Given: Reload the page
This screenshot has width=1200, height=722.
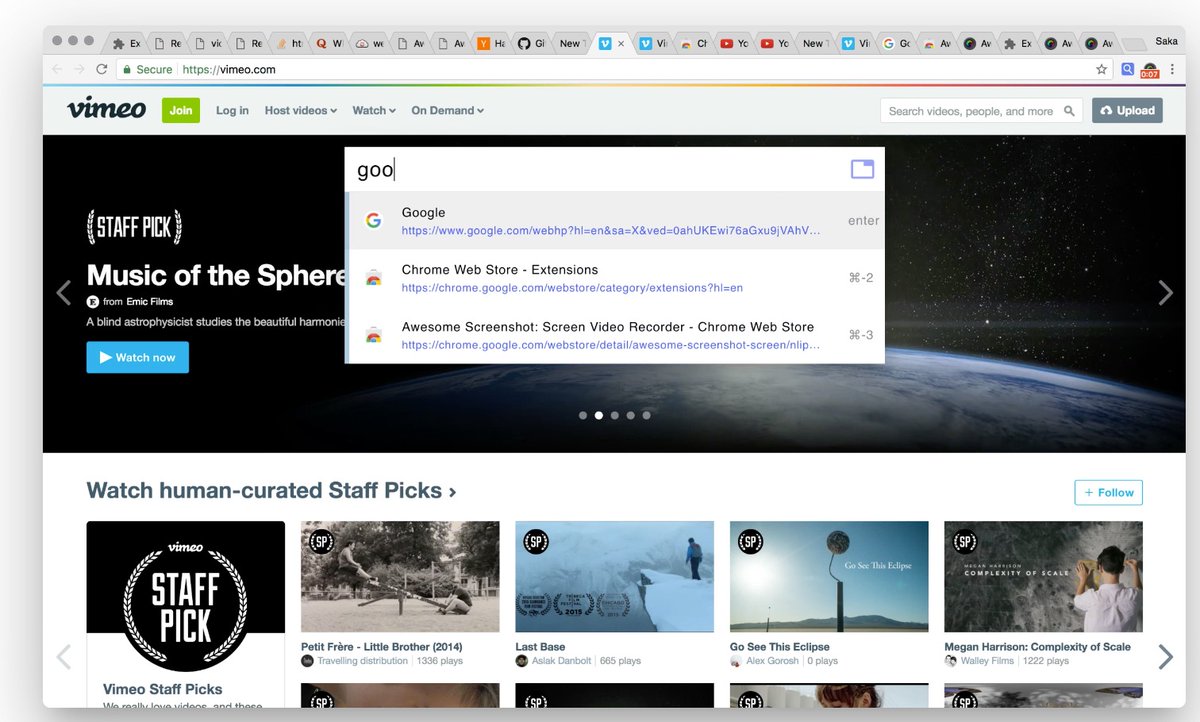Looking at the screenshot, I should (x=101, y=69).
